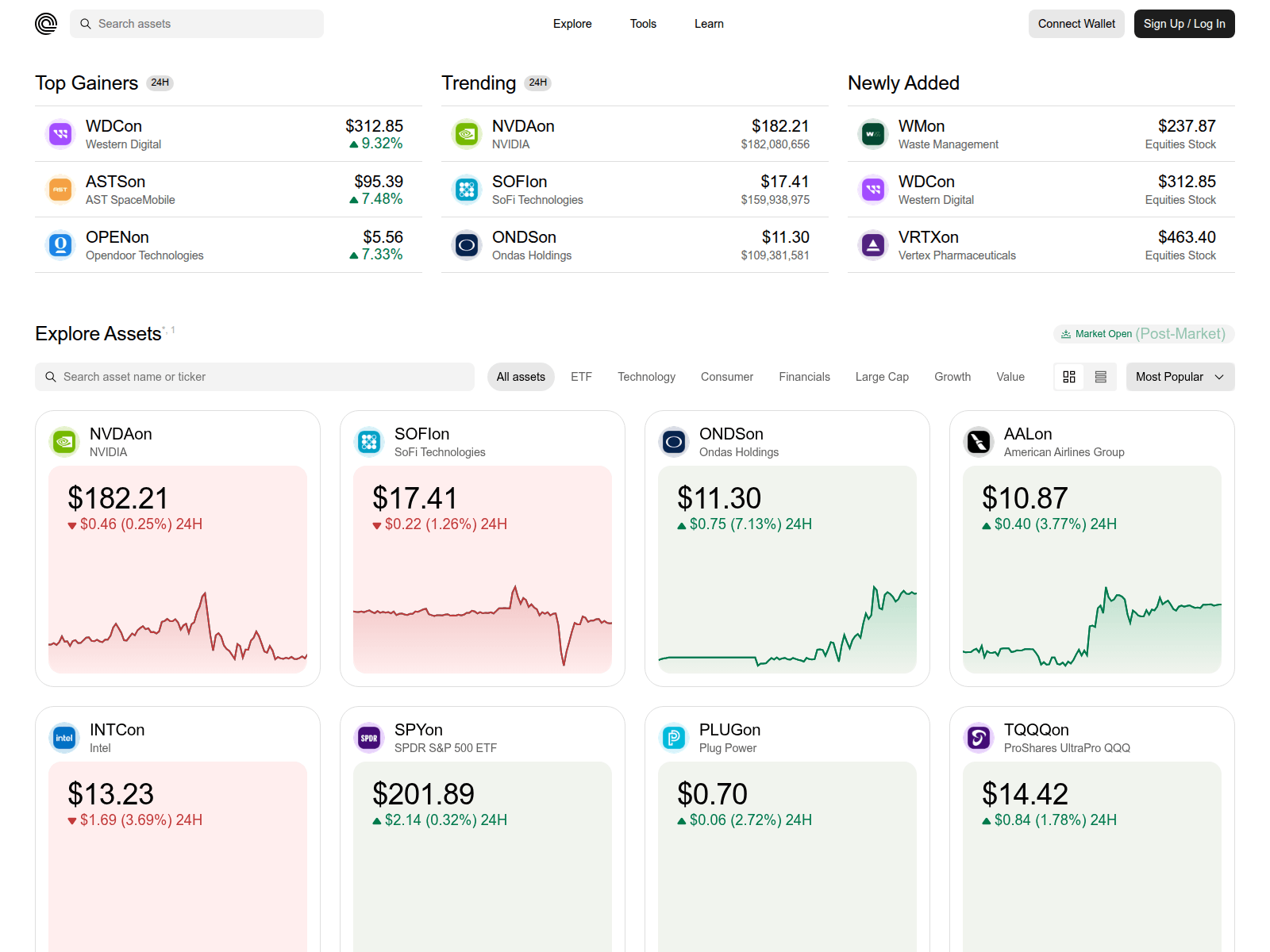Click the $463.40 price for VRTXon
Image resolution: width=1270 pixels, height=952 pixels.
pyautogui.click(x=1187, y=237)
